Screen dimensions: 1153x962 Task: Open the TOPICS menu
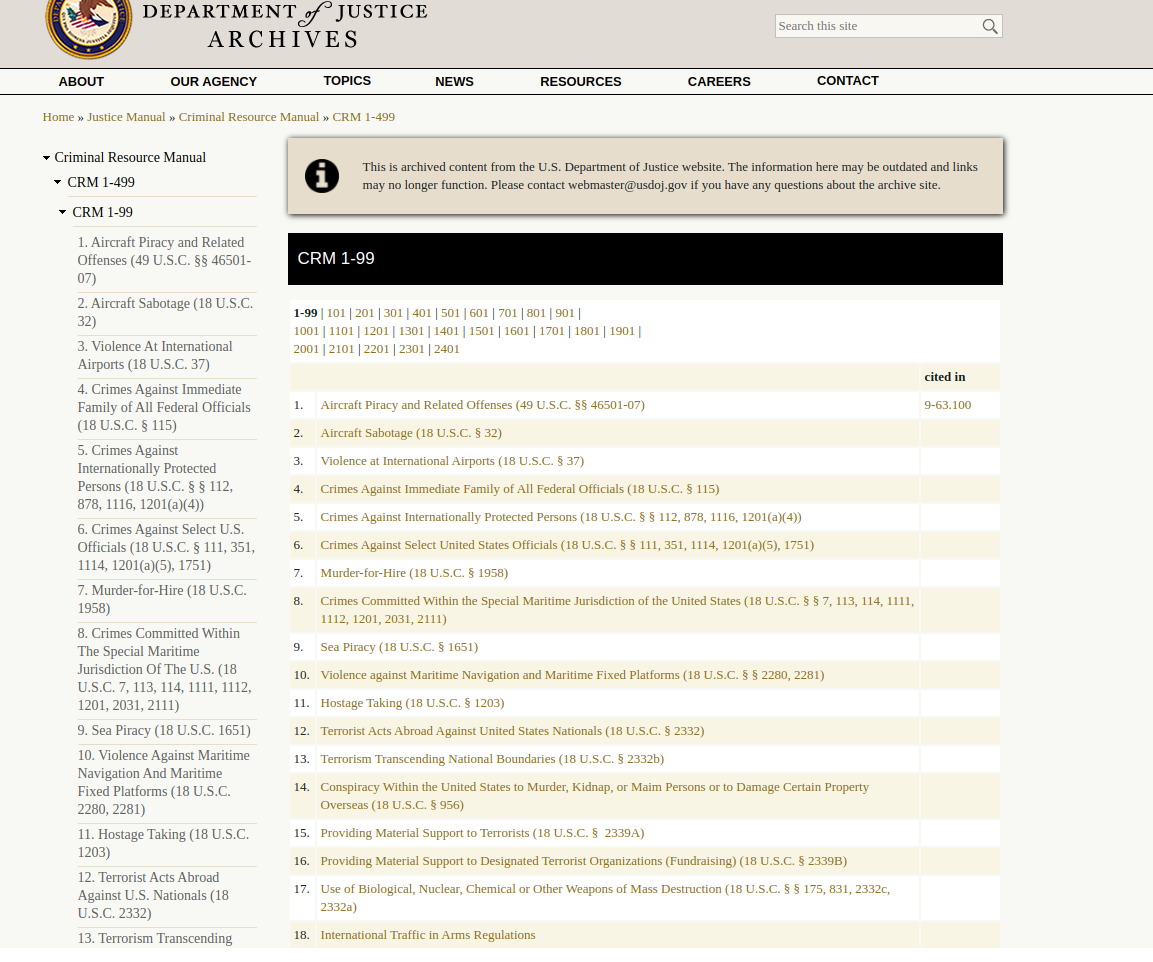[347, 81]
